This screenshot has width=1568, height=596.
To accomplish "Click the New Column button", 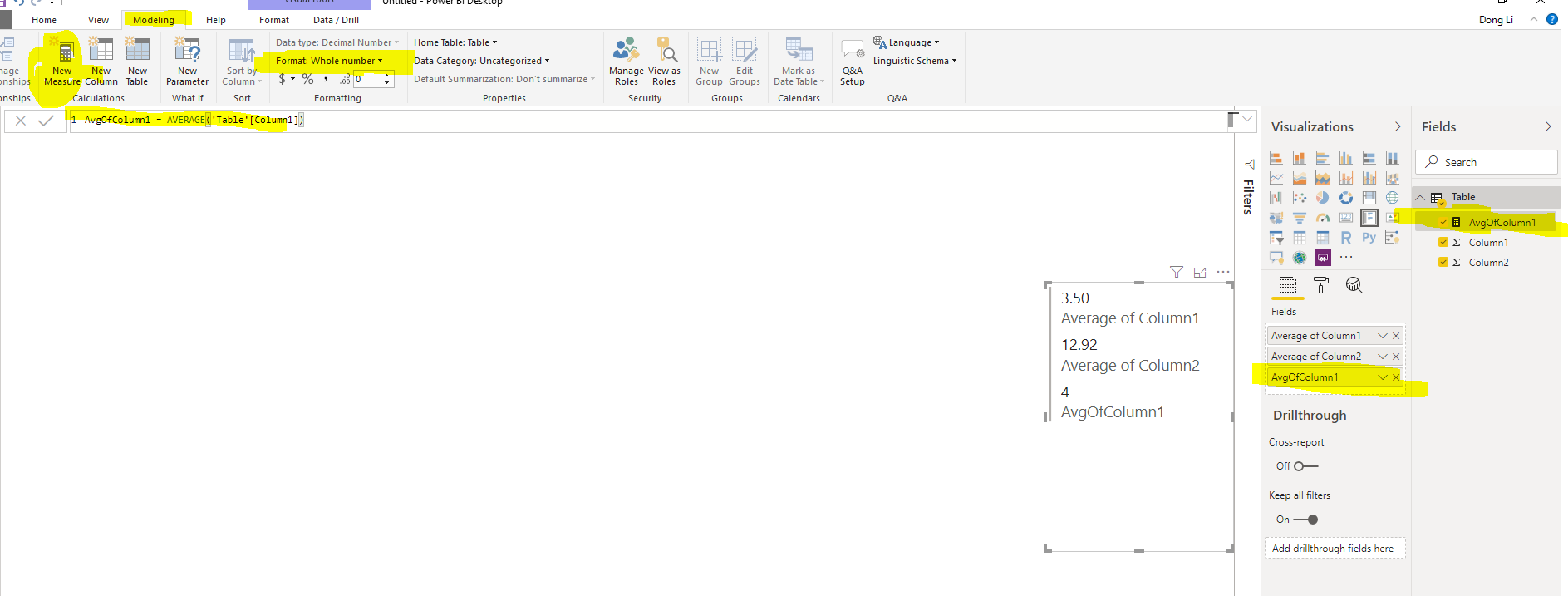I will pyautogui.click(x=101, y=62).
